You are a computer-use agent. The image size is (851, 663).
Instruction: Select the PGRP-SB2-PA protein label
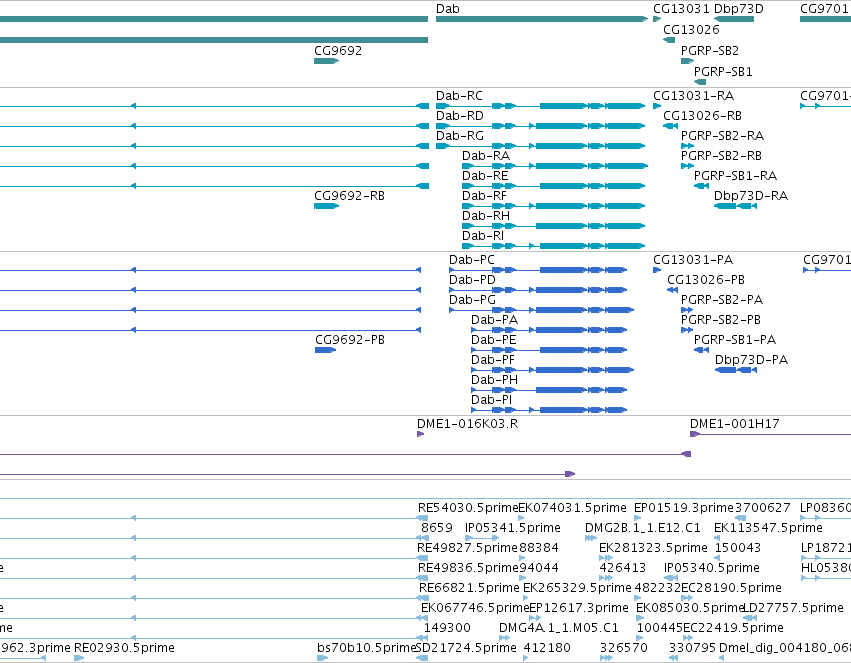point(722,300)
